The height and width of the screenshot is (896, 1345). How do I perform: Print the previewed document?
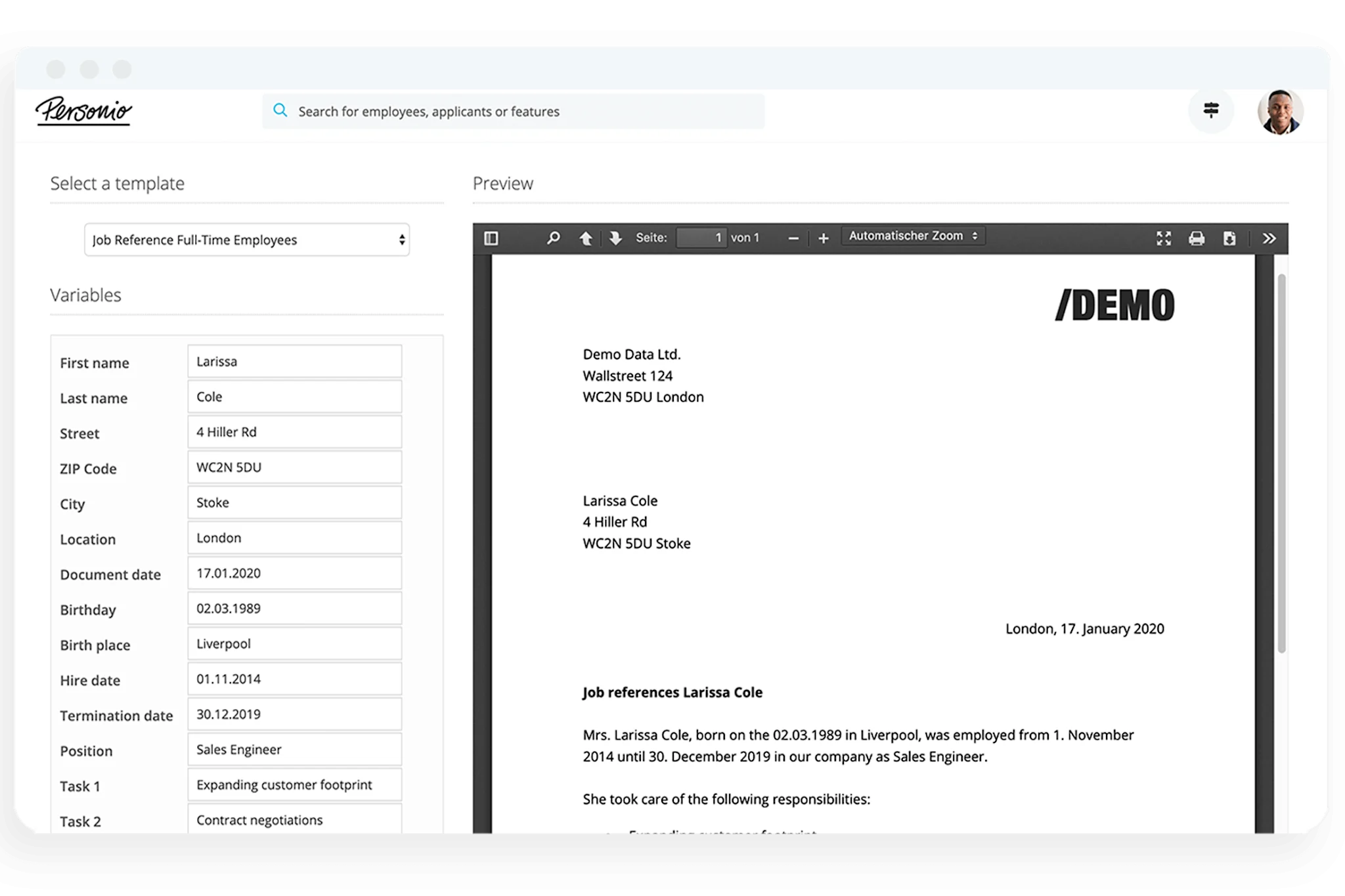coord(1197,238)
